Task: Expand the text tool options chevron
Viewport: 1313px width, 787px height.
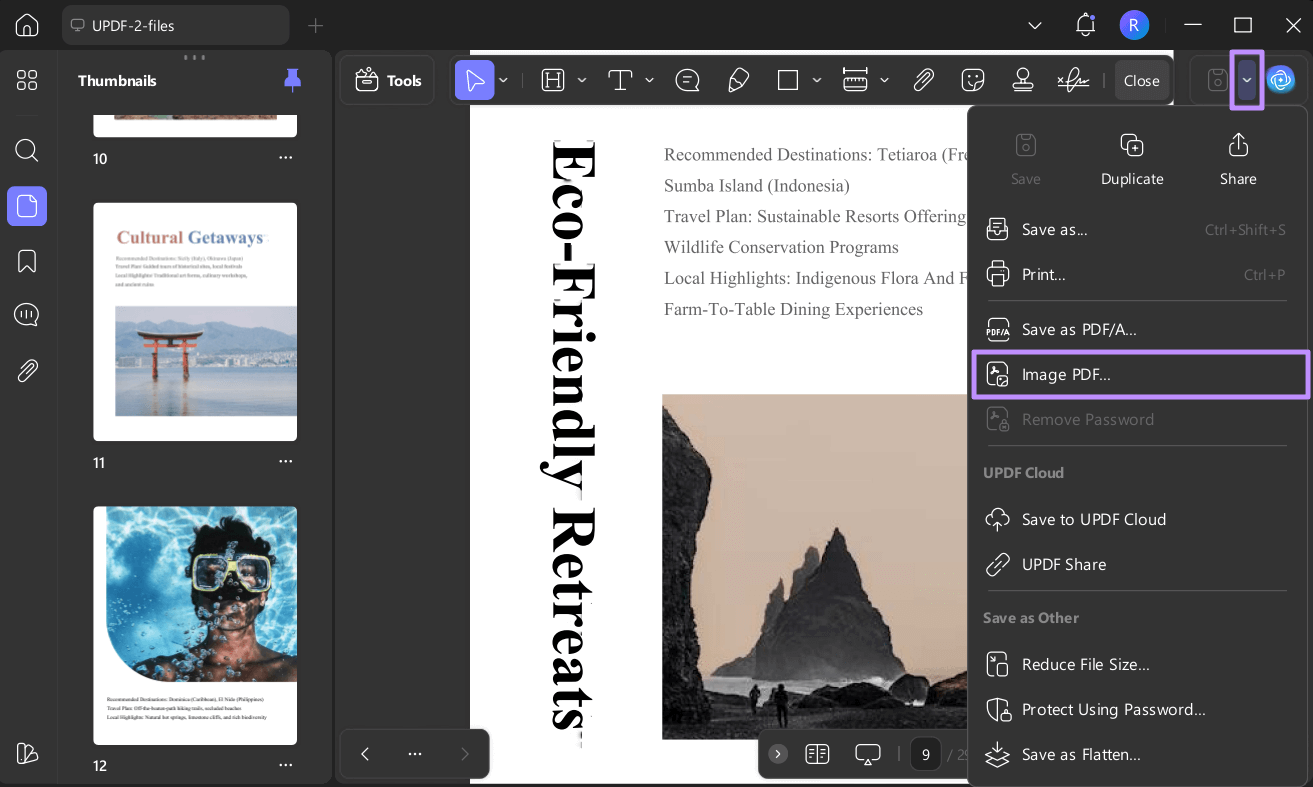Action: (649, 80)
